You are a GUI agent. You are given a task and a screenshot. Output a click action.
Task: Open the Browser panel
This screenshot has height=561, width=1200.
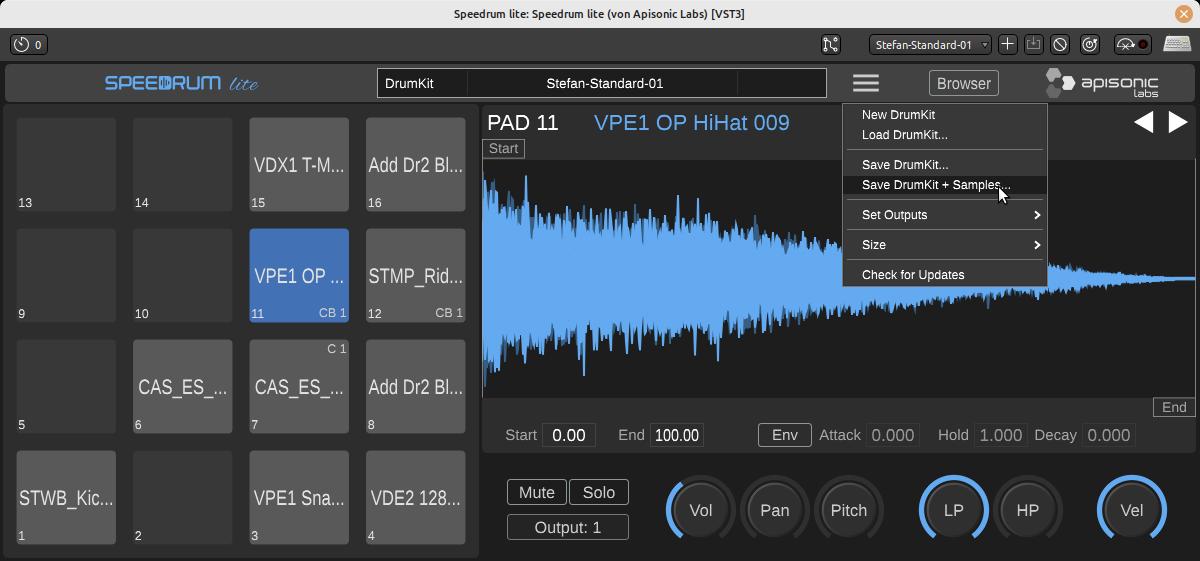pyautogui.click(x=964, y=83)
